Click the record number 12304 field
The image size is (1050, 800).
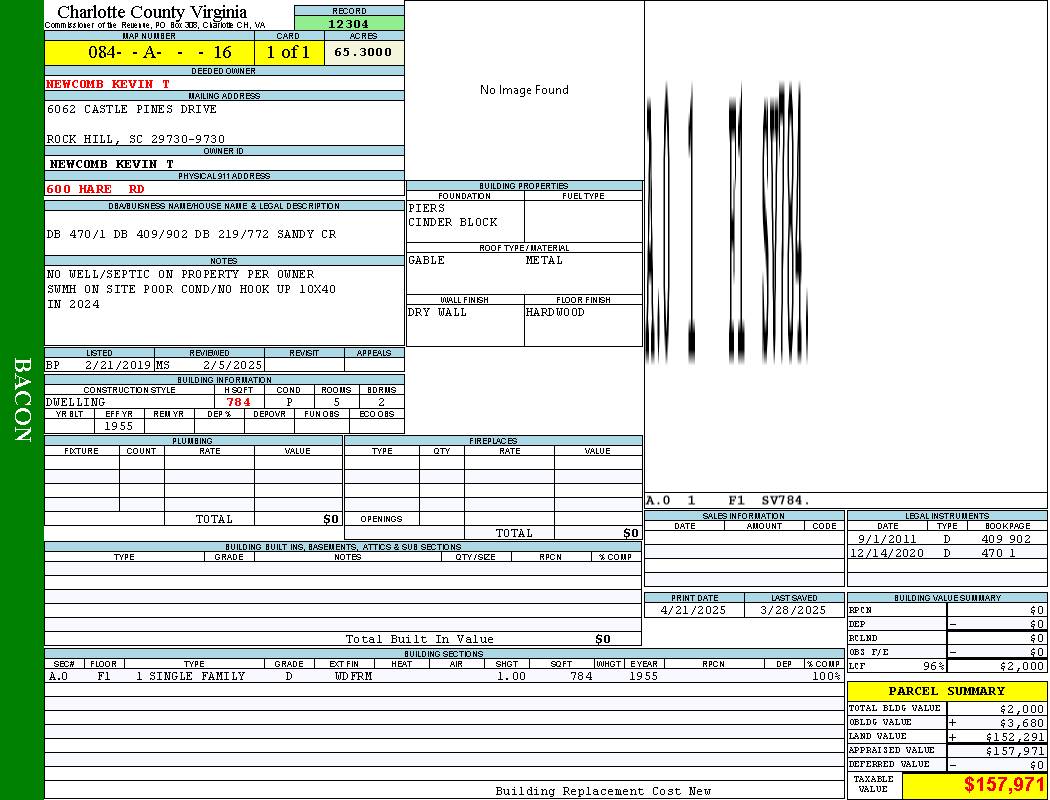[x=349, y=24]
